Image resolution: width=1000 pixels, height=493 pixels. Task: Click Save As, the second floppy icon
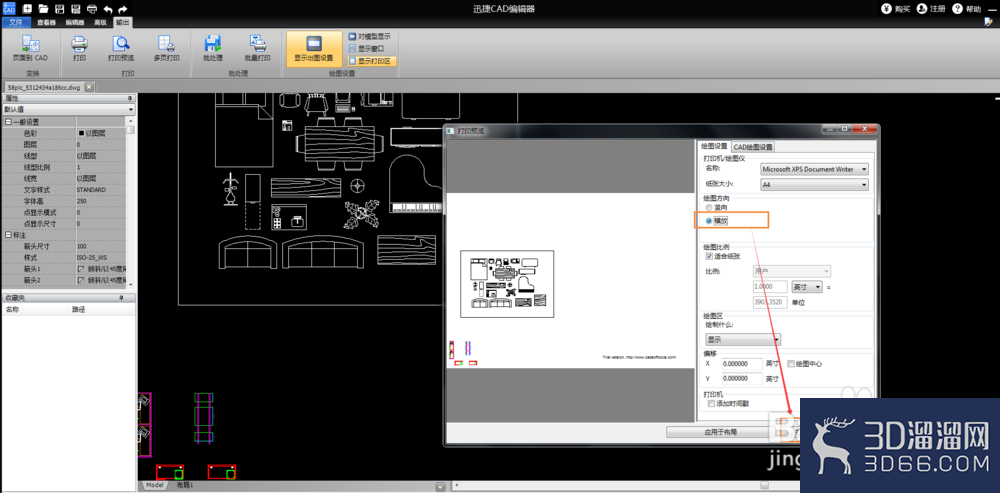tap(75, 9)
